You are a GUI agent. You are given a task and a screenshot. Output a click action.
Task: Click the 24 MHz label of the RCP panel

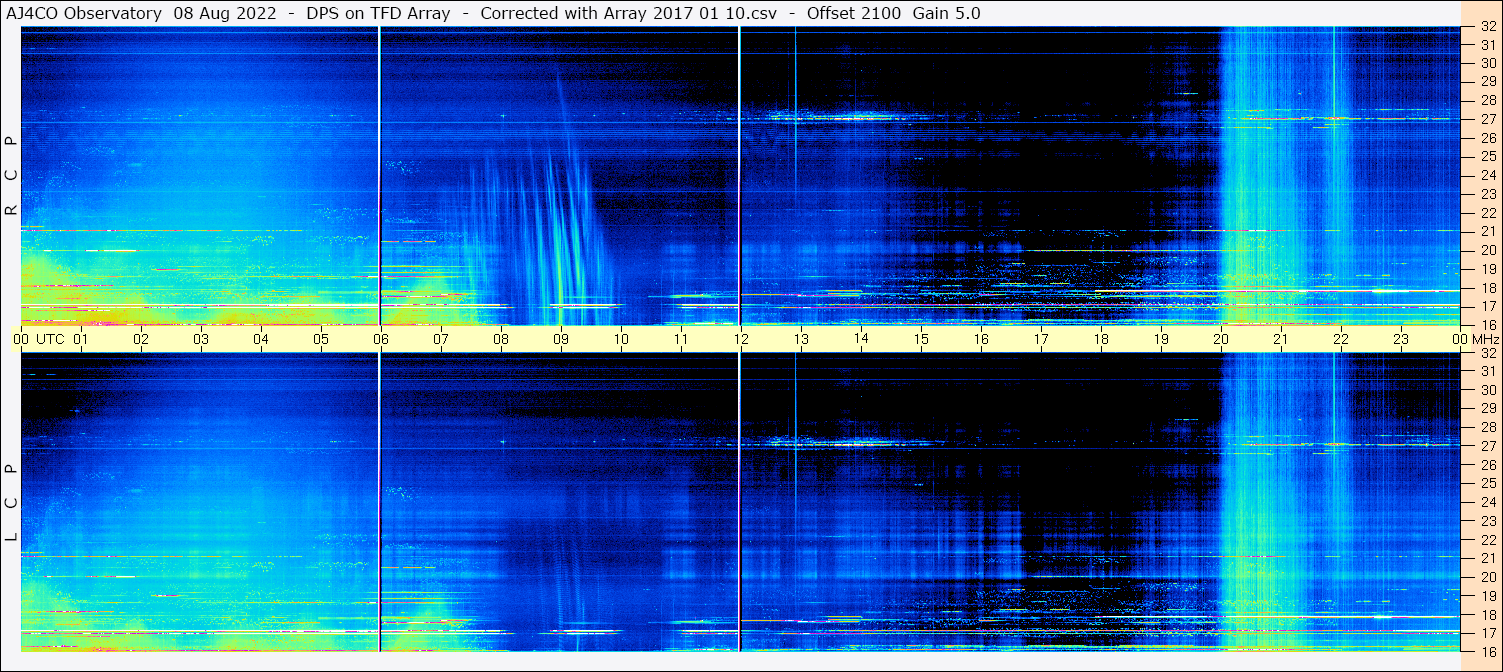click(x=1487, y=175)
